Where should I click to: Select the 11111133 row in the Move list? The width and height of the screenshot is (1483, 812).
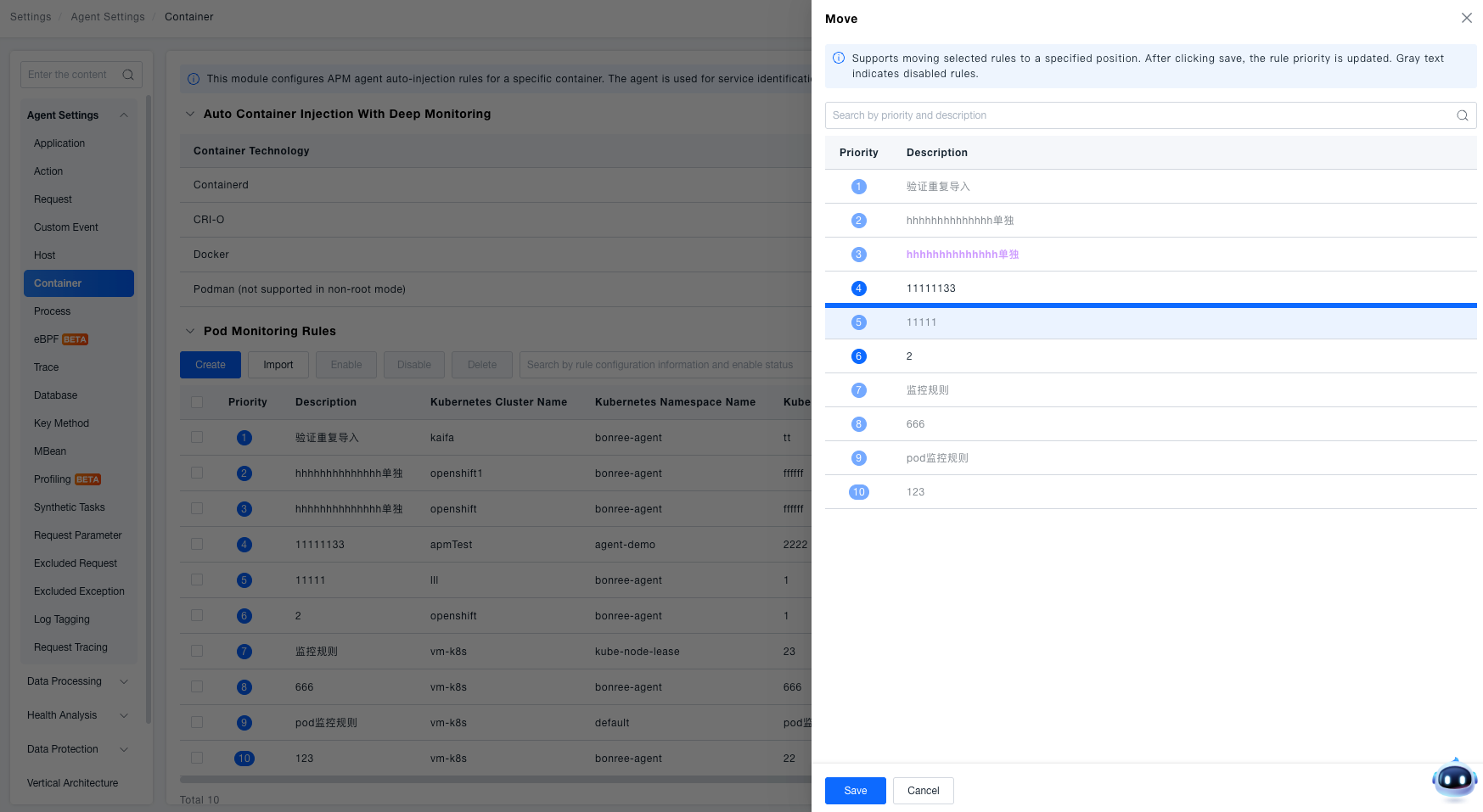tap(1151, 288)
